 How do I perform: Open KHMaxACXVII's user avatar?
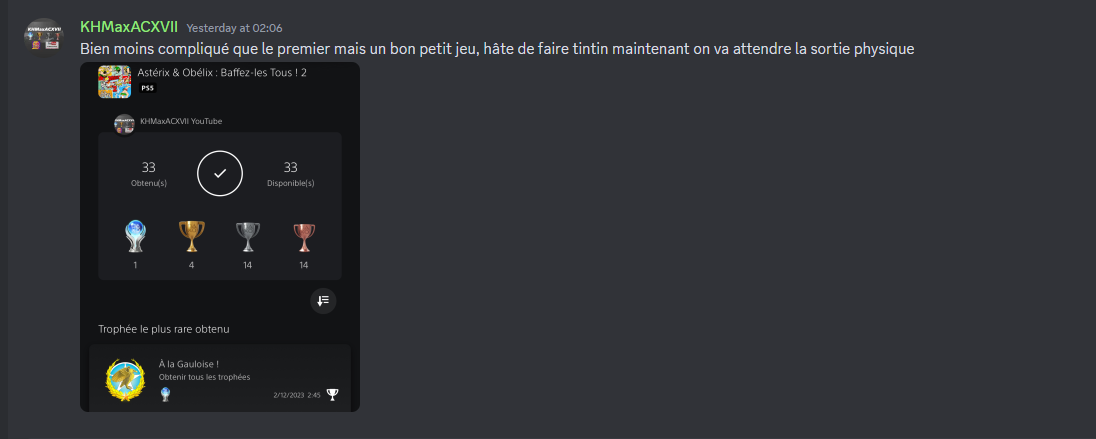point(44,36)
